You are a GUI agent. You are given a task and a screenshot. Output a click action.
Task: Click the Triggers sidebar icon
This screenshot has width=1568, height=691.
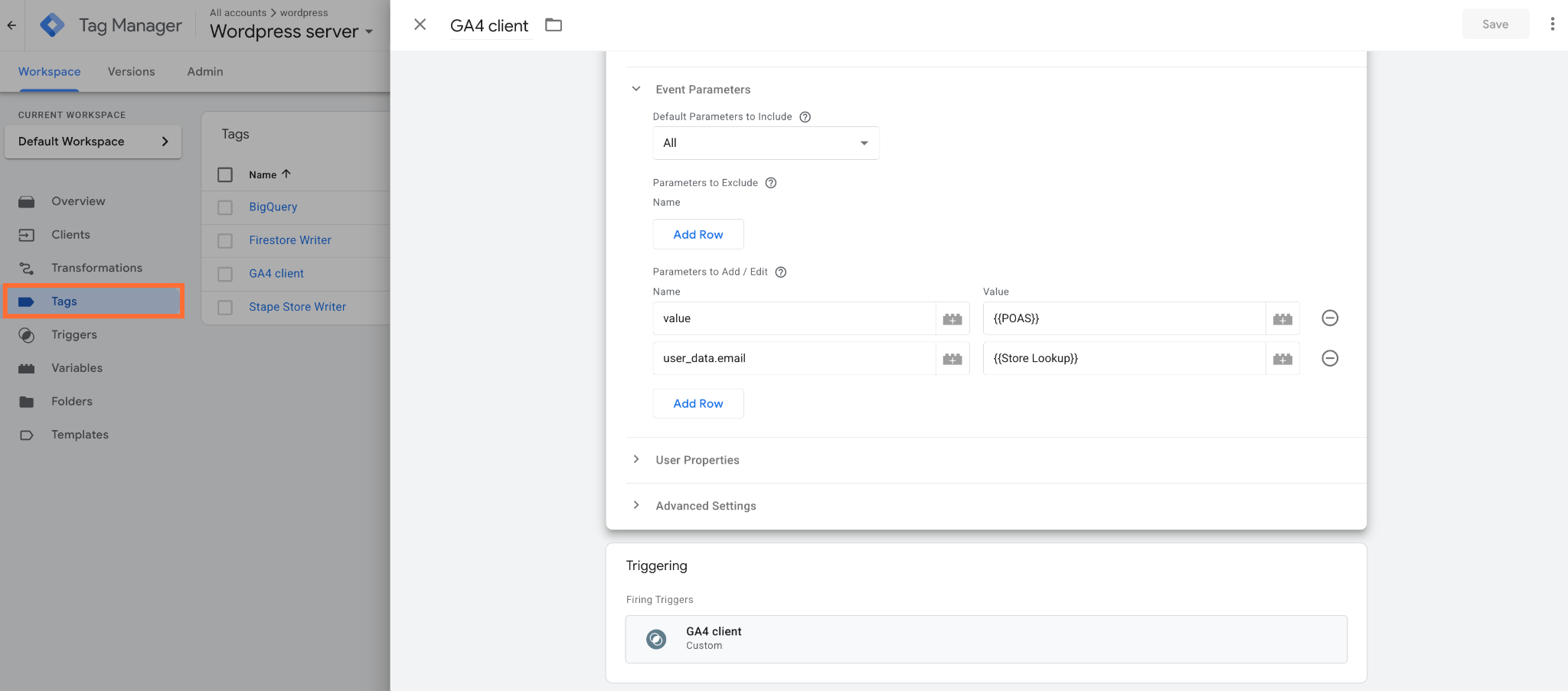tap(27, 335)
